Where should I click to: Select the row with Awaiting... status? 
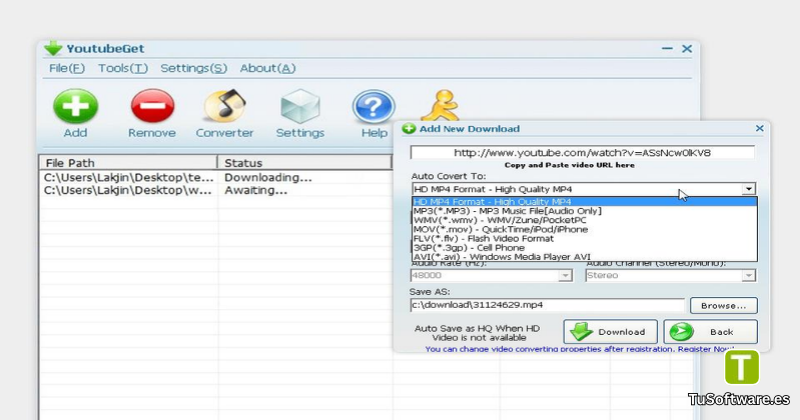pyautogui.click(x=216, y=190)
